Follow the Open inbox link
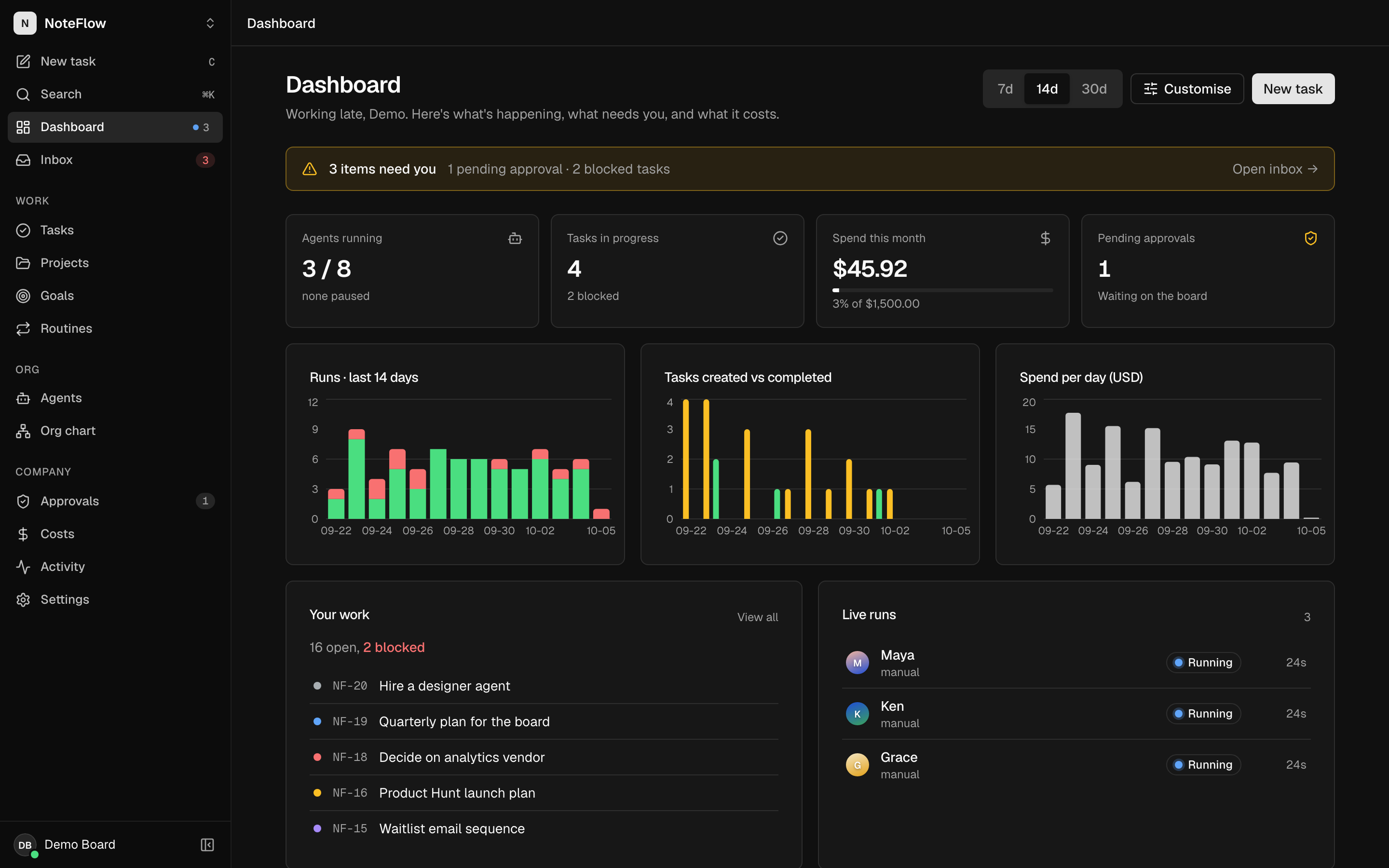 pyautogui.click(x=1275, y=169)
